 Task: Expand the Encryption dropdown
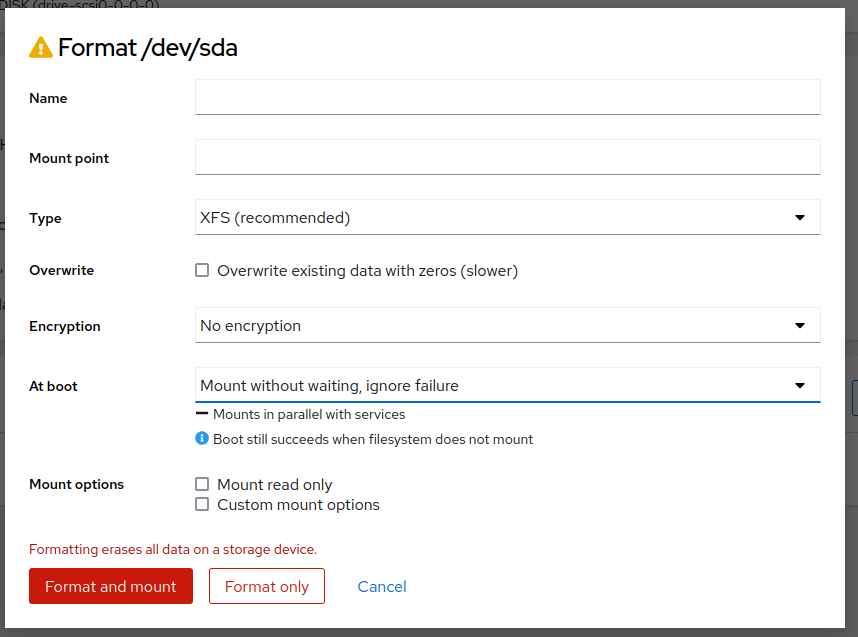(507, 326)
